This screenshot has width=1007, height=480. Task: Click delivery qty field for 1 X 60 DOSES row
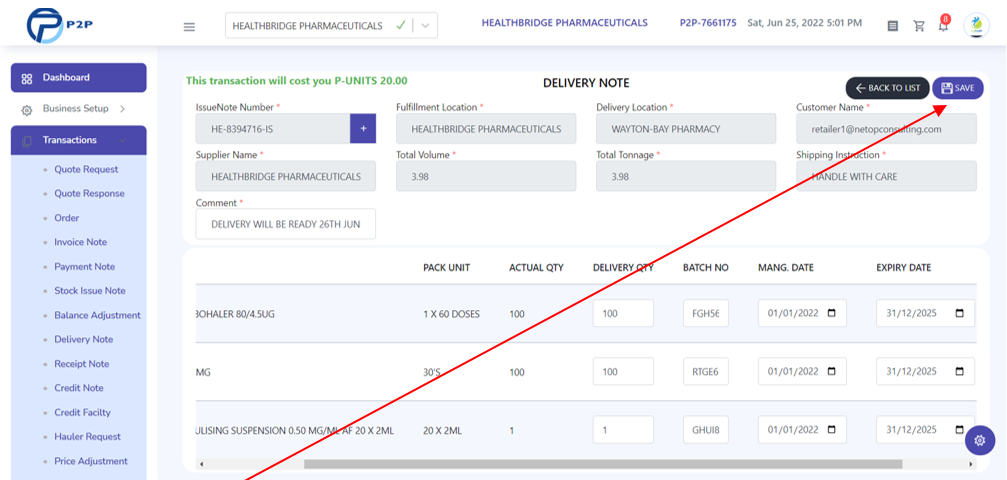[623, 313]
